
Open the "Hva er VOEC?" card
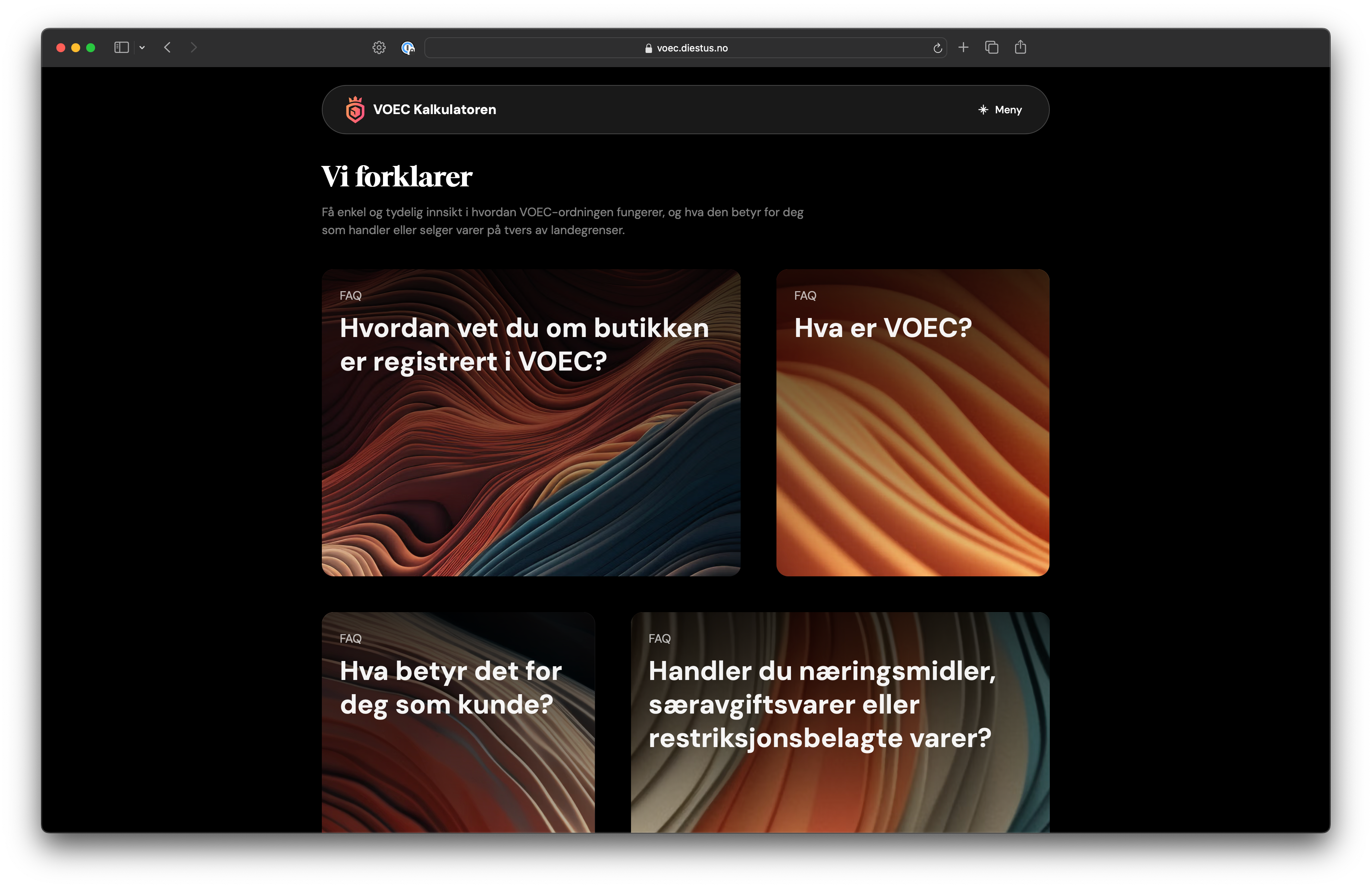coord(913,422)
